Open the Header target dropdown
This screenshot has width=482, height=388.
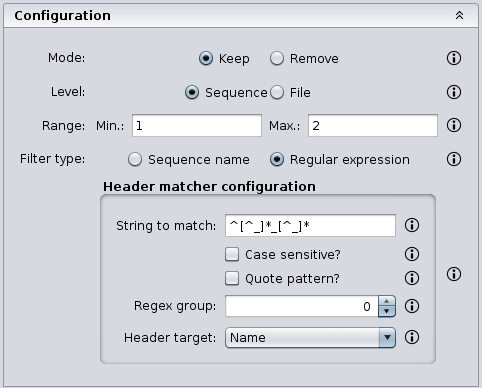(310, 338)
